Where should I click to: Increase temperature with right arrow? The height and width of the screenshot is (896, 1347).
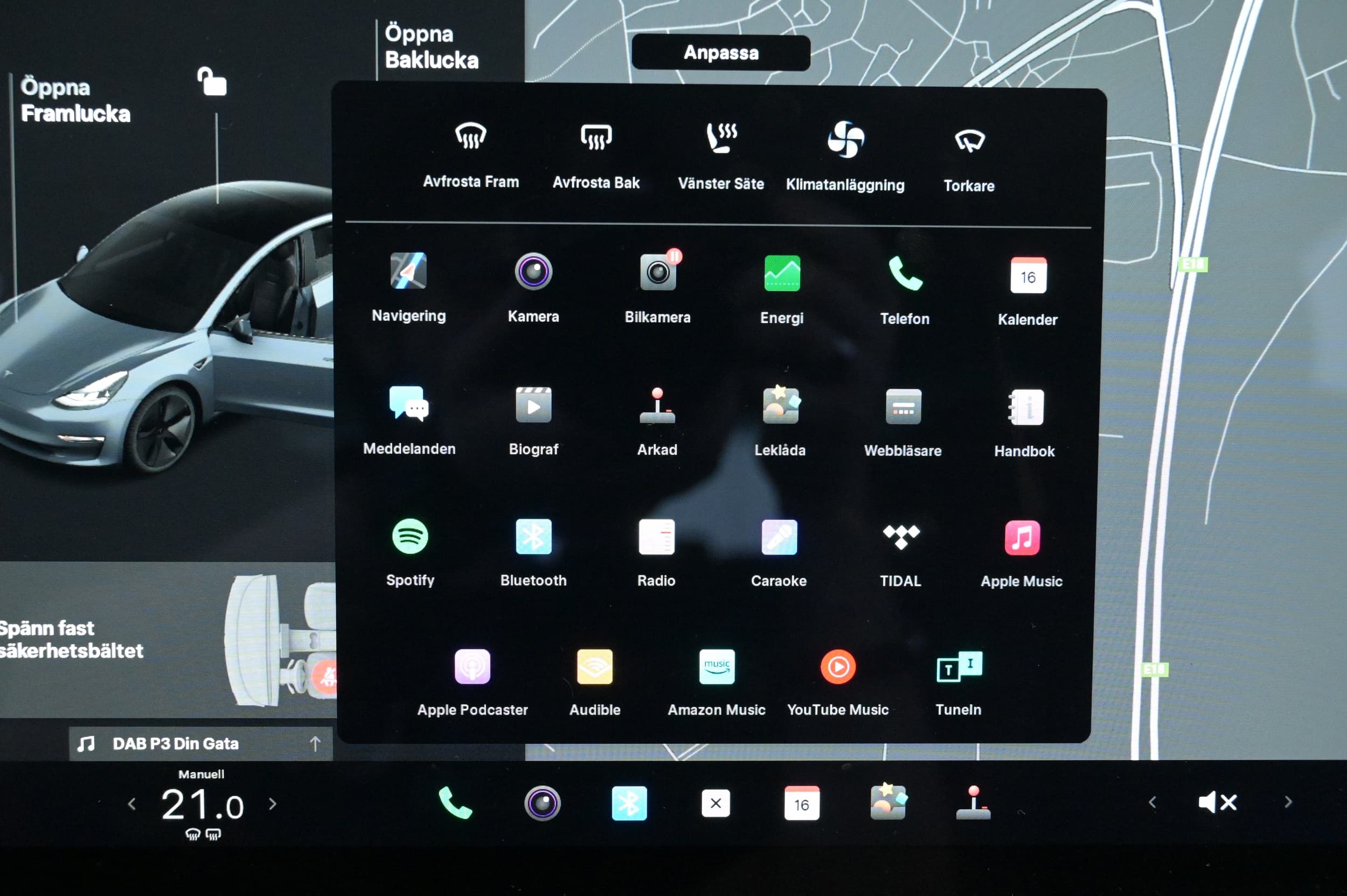click(x=273, y=804)
